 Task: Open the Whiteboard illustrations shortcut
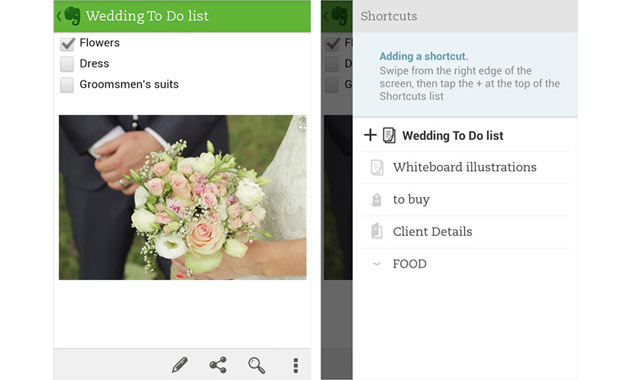[465, 168]
